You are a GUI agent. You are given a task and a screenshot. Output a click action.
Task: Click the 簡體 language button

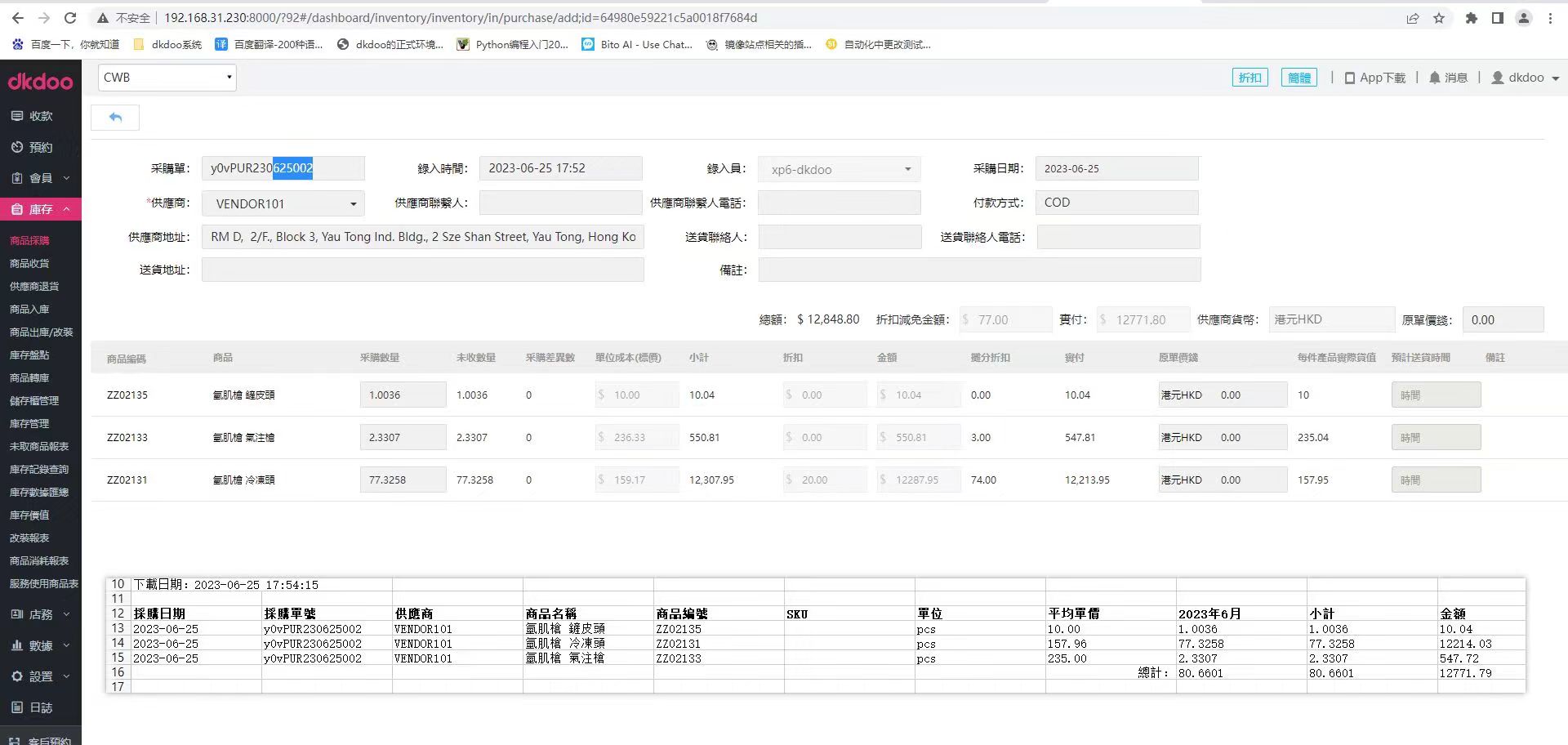coord(1298,78)
